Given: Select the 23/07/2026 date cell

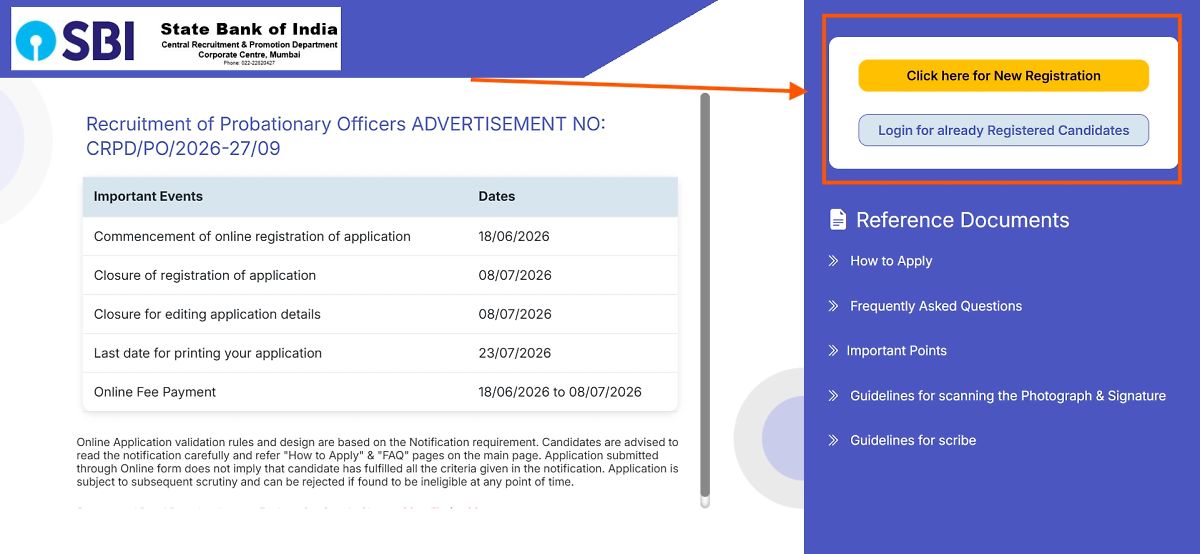Looking at the screenshot, I should click(x=515, y=353).
